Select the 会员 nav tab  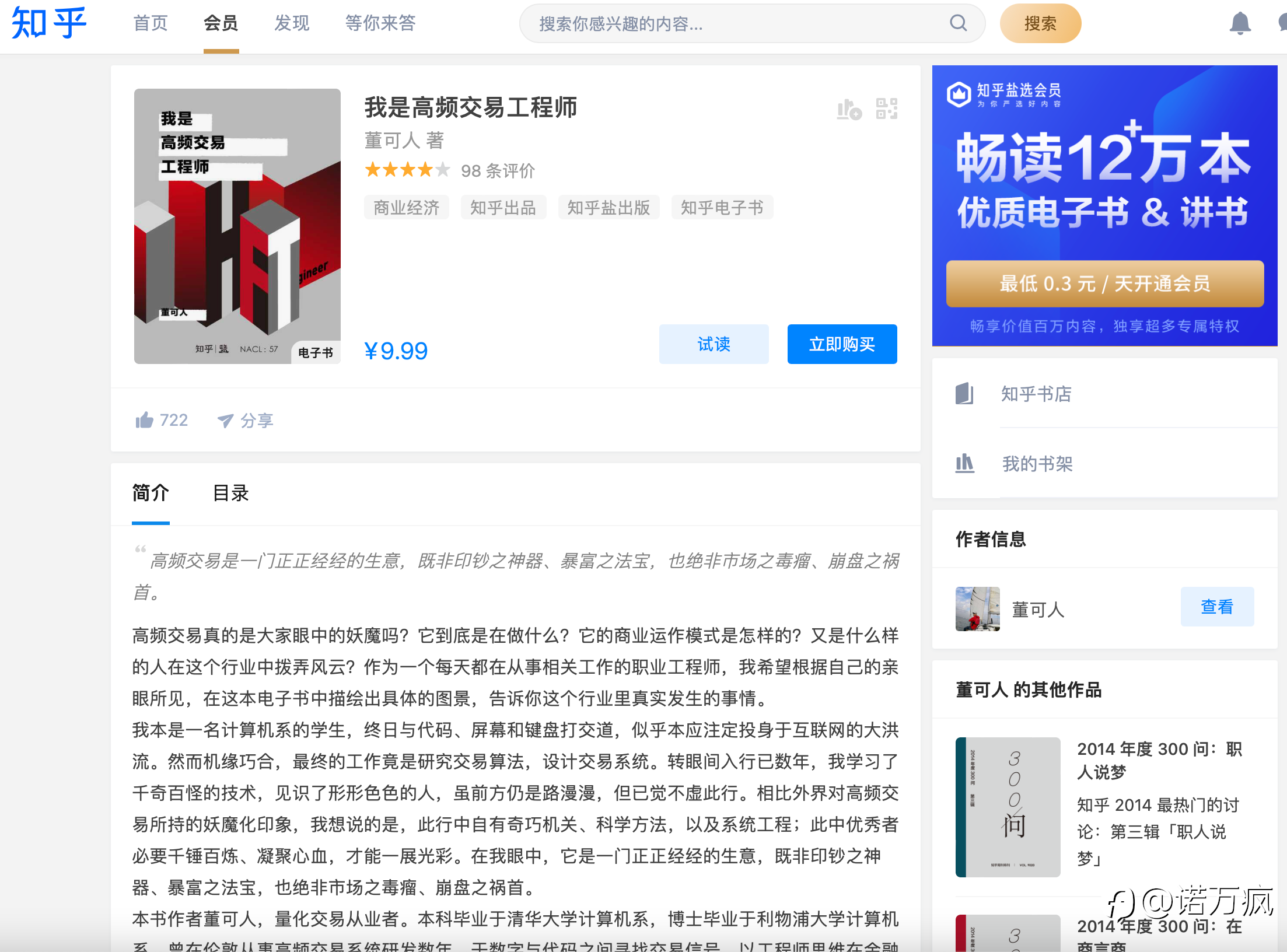pyautogui.click(x=221, y=23)
